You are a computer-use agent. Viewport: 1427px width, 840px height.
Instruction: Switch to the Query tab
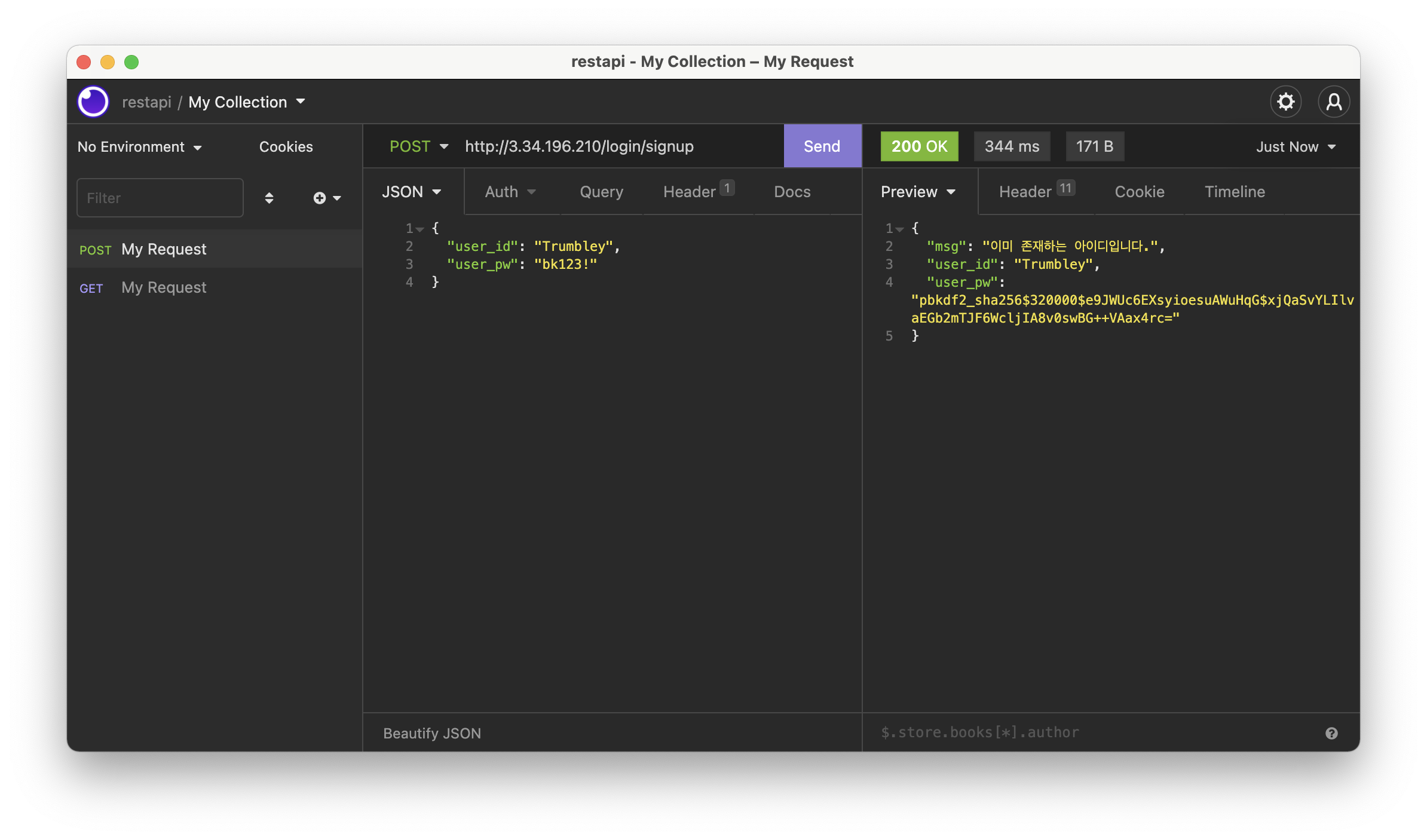pos(601,192)
